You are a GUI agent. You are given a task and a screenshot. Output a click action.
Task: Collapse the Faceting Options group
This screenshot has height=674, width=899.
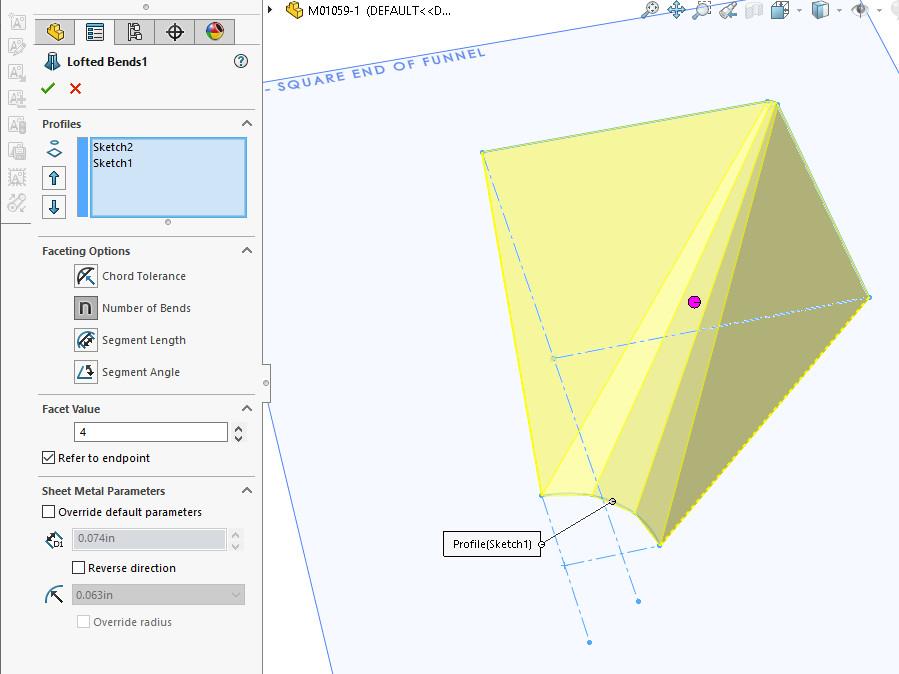pyautogui.click(x=246, y=250)
